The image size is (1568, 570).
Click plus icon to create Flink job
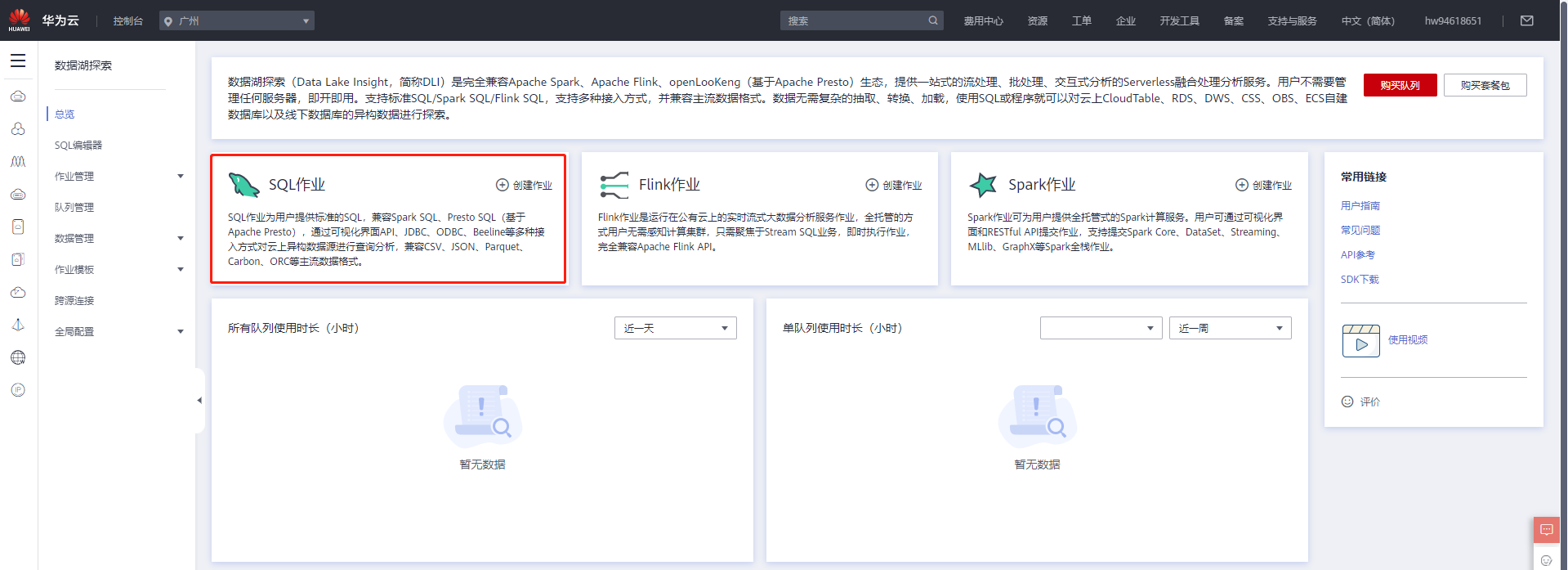point(872,185)
